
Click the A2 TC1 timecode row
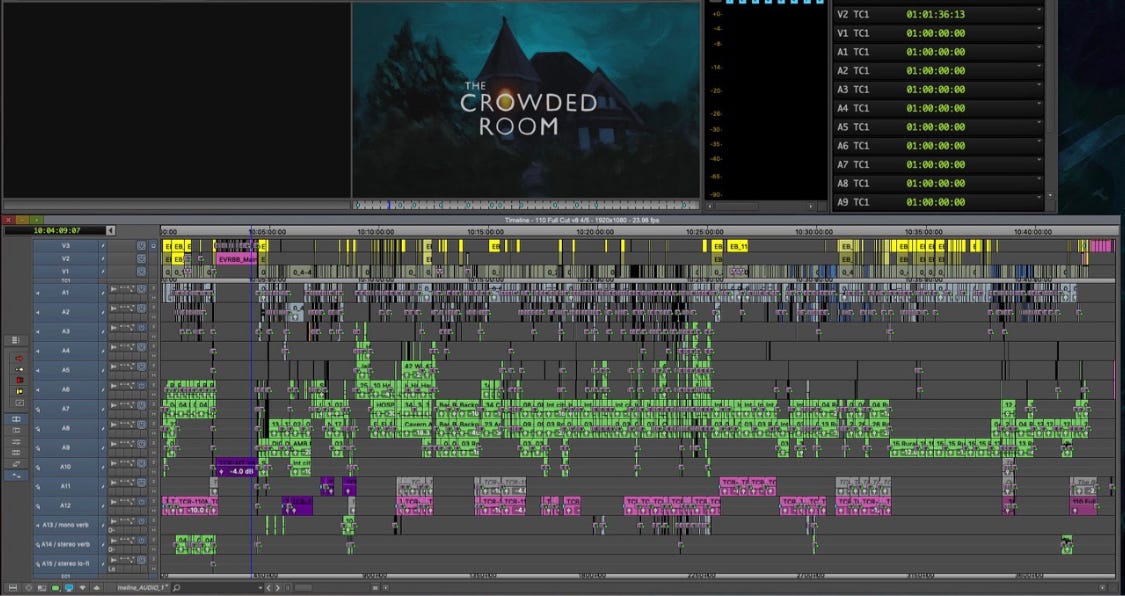point(938,70)
